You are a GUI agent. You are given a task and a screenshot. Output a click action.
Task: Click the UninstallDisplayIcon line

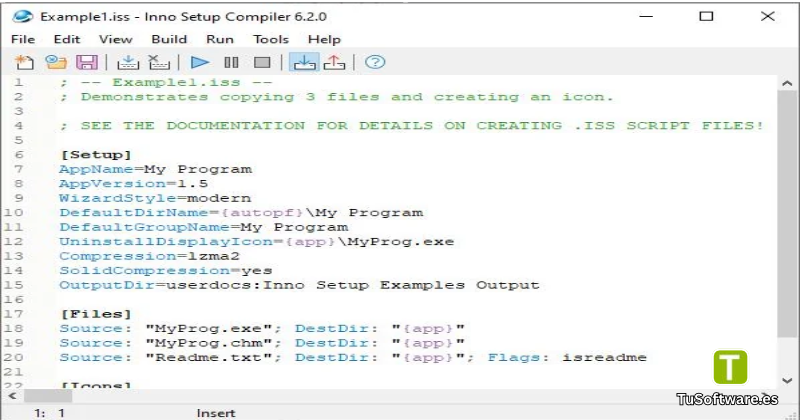tap(257, 241)
